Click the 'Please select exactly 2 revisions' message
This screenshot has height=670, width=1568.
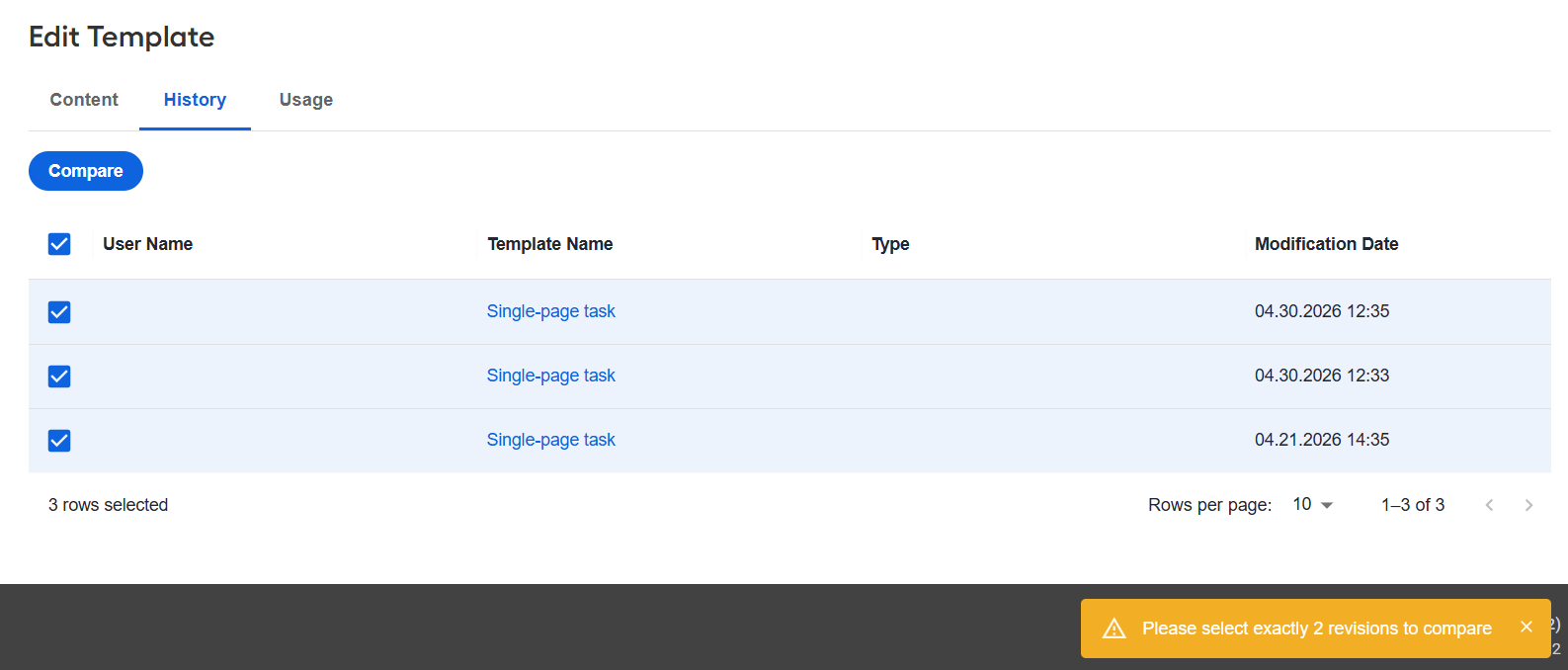click(x=1317, y=628)
